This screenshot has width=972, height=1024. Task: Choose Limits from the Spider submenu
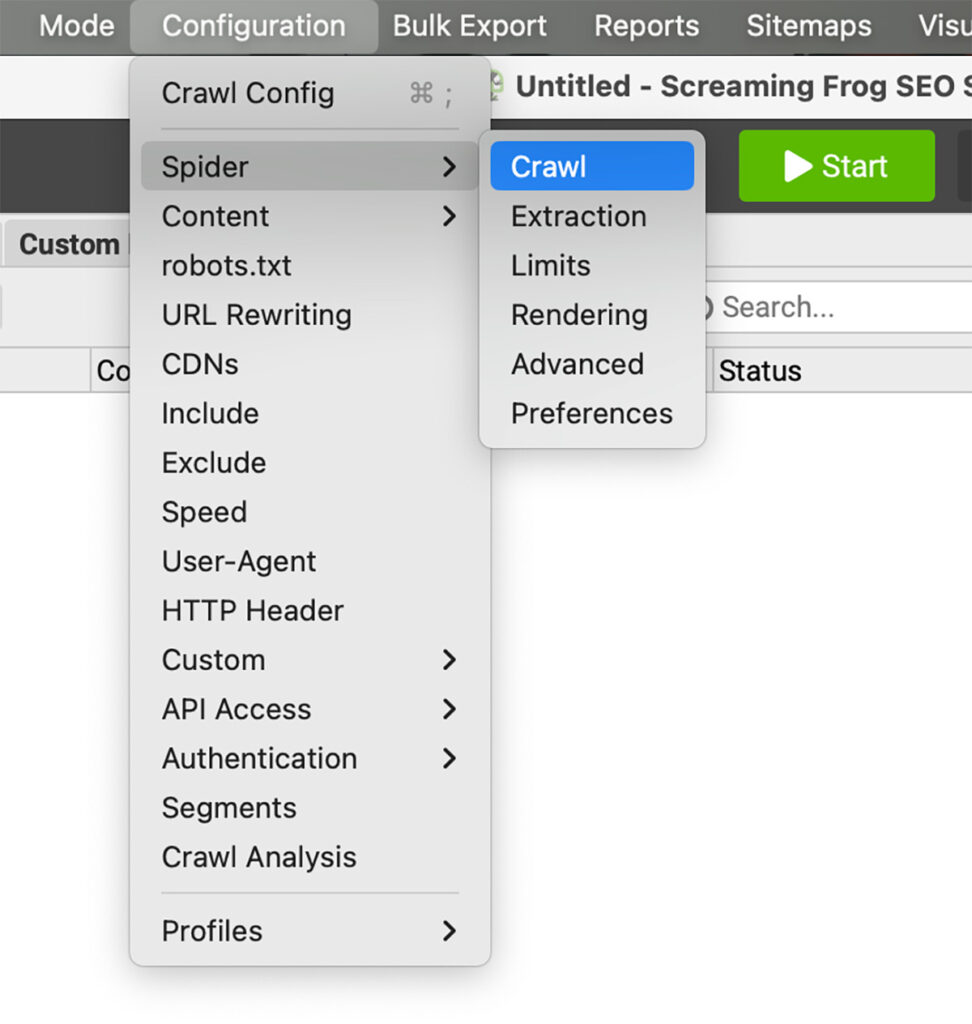pyautogui.click(x=550, y=266)
